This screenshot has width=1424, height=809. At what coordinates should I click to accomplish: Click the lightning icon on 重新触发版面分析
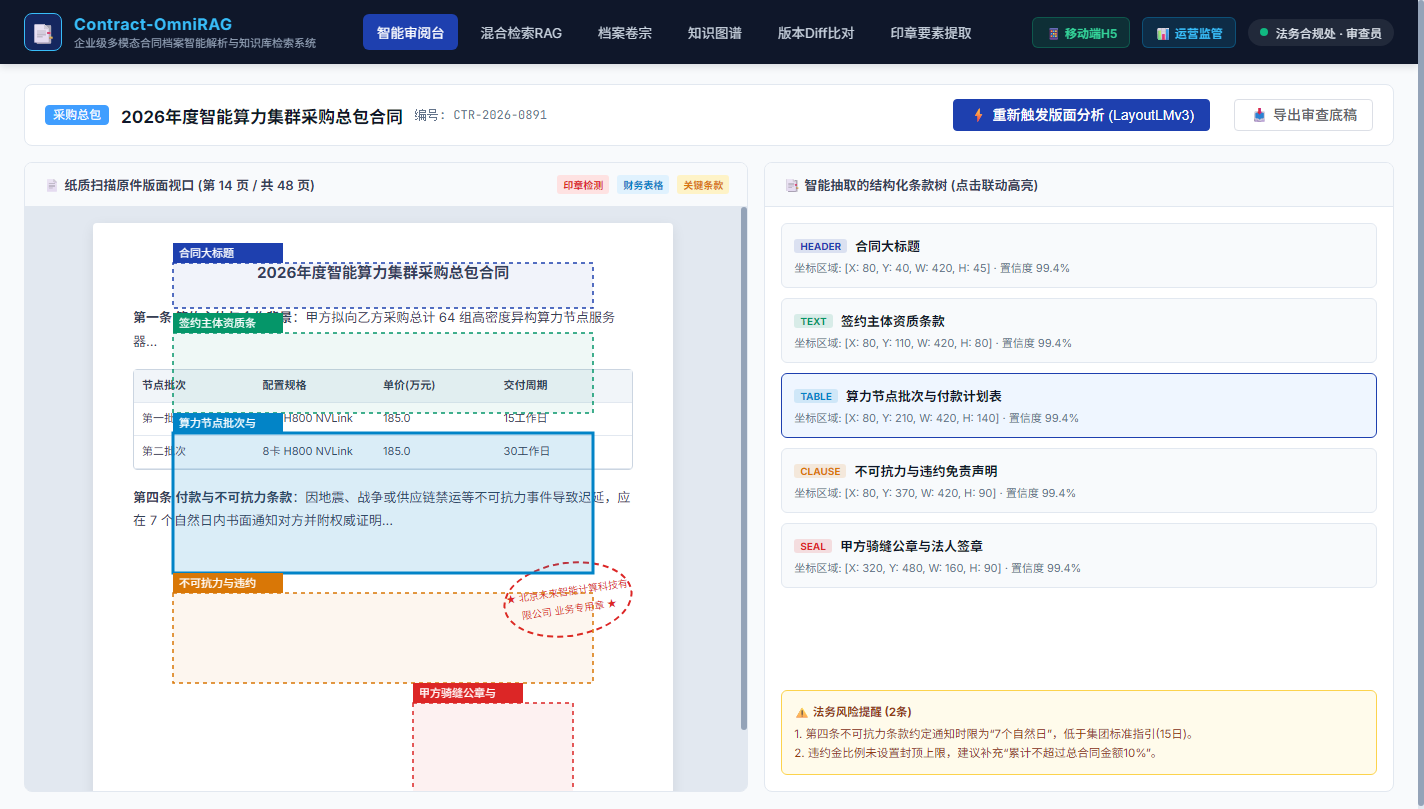(979, 115)
